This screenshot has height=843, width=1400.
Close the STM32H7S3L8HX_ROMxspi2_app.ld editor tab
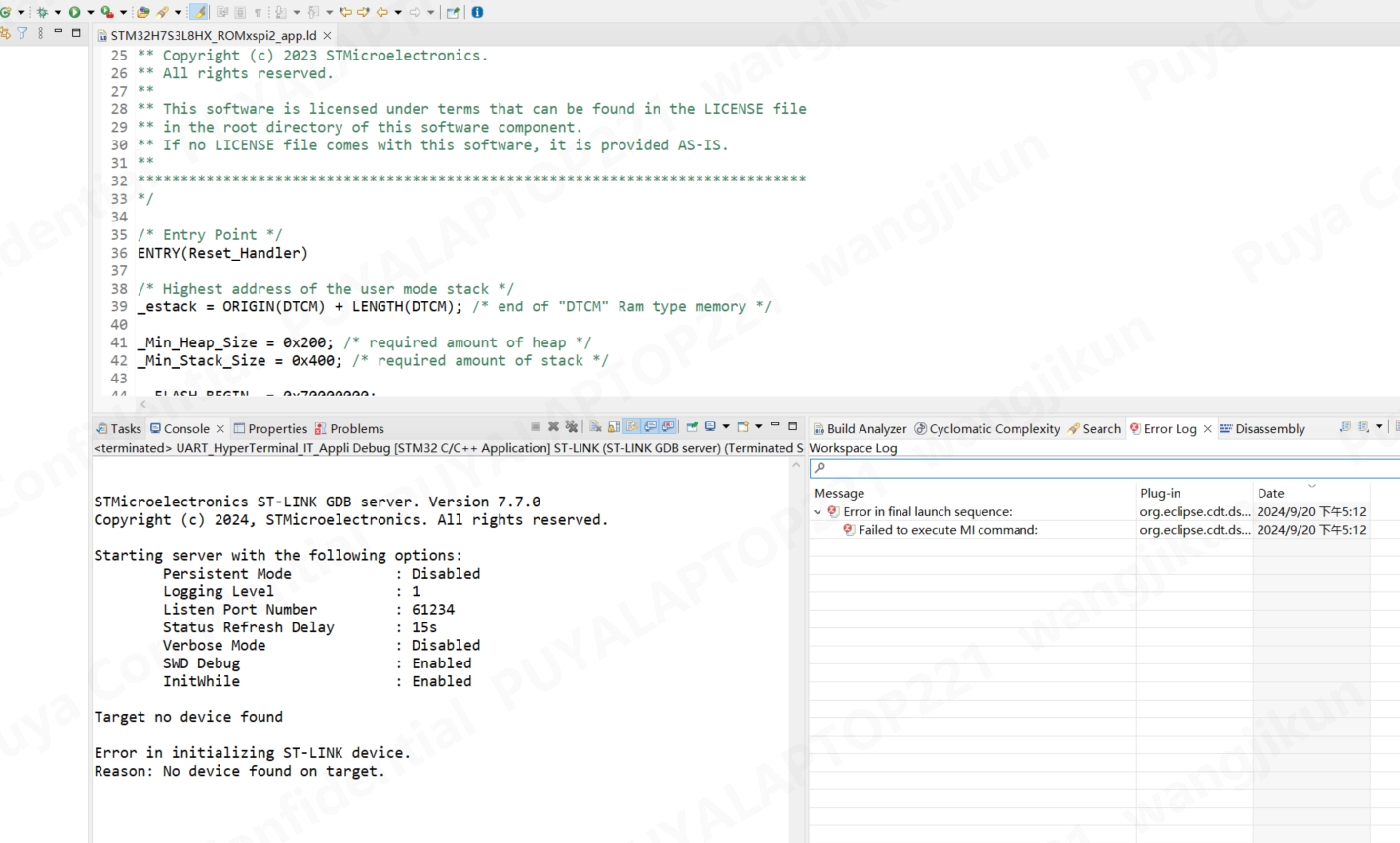[x=327, y=35]
